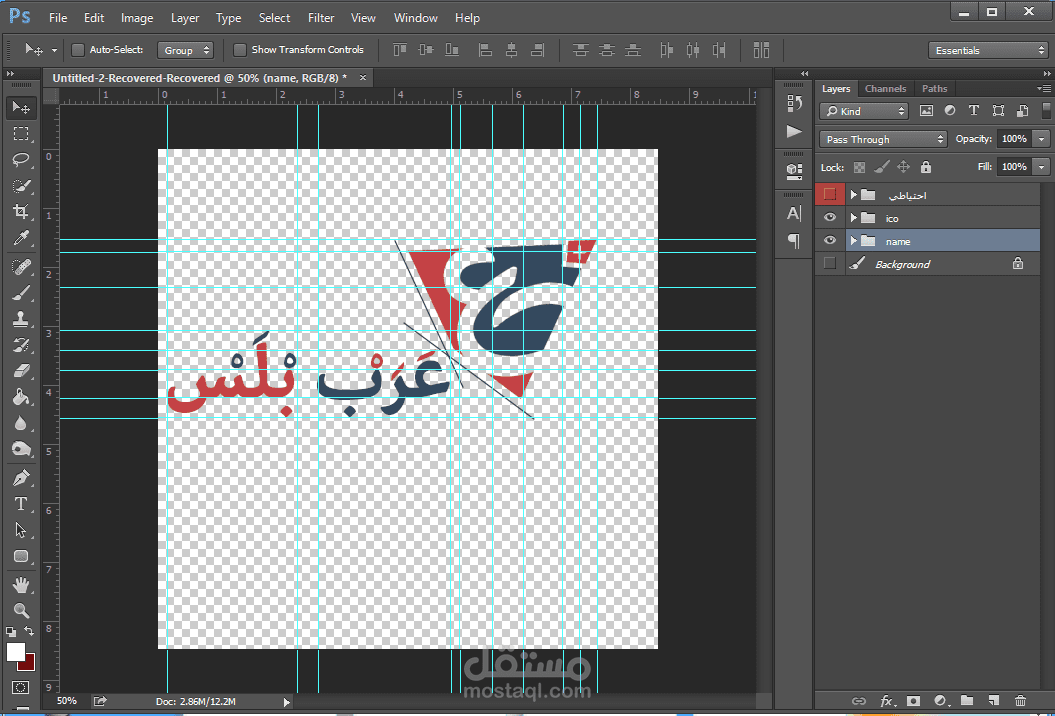Enable Show Transform Controls checkbox
1055x716 pixels.
click(x=240, y=50)
